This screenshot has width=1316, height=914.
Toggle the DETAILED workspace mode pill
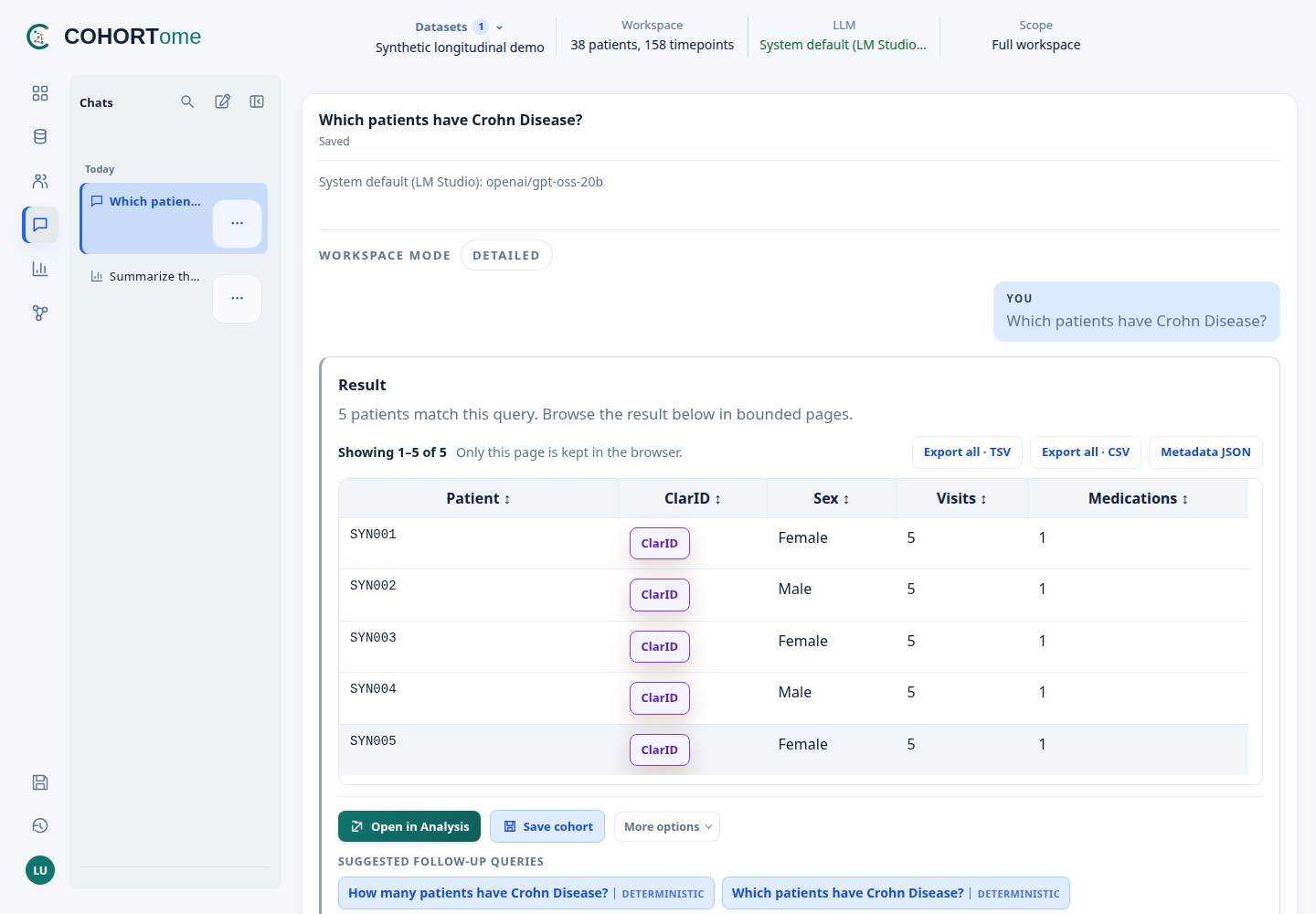click(506, 255)
